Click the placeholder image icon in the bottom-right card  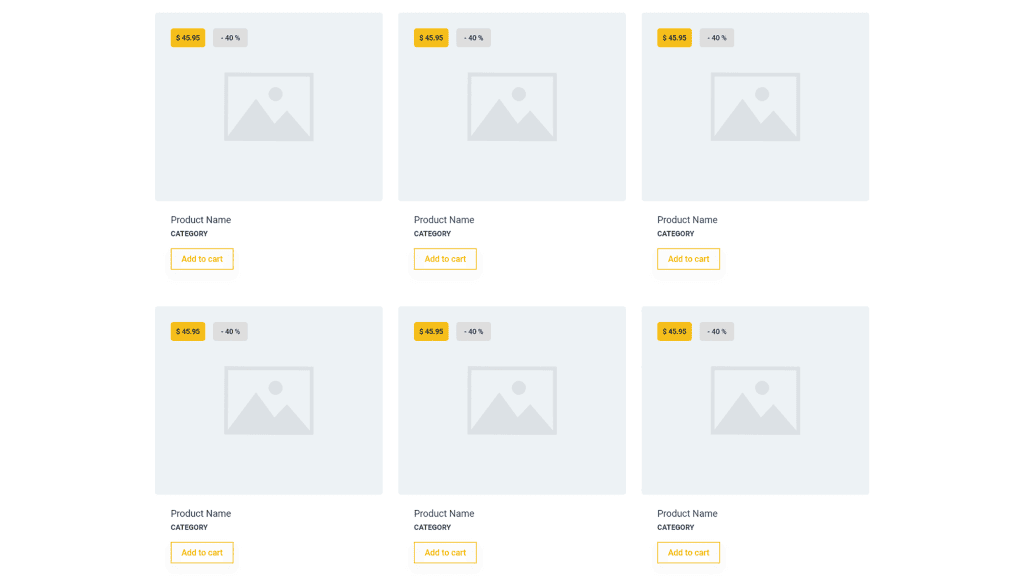755,400
